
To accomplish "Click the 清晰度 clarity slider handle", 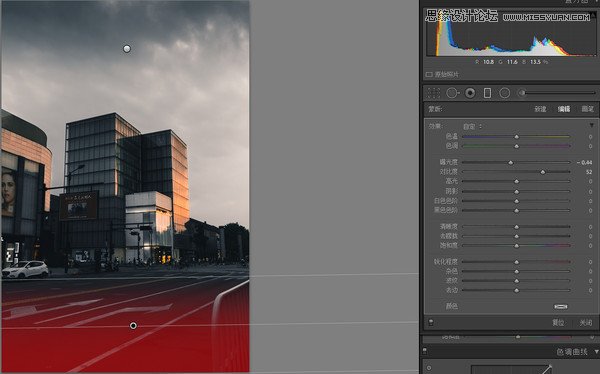I will (x=517, y=227).
